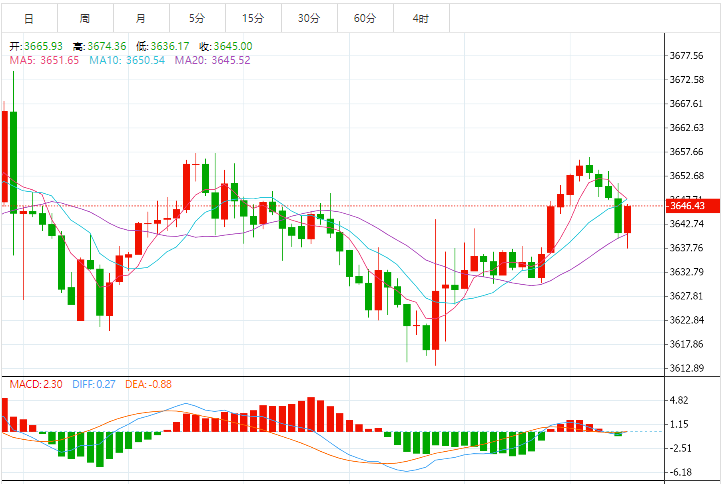Click the latest red candlestick at chart's right edge
The width and height of the screenshot is (722, 484).
point(627,219)
